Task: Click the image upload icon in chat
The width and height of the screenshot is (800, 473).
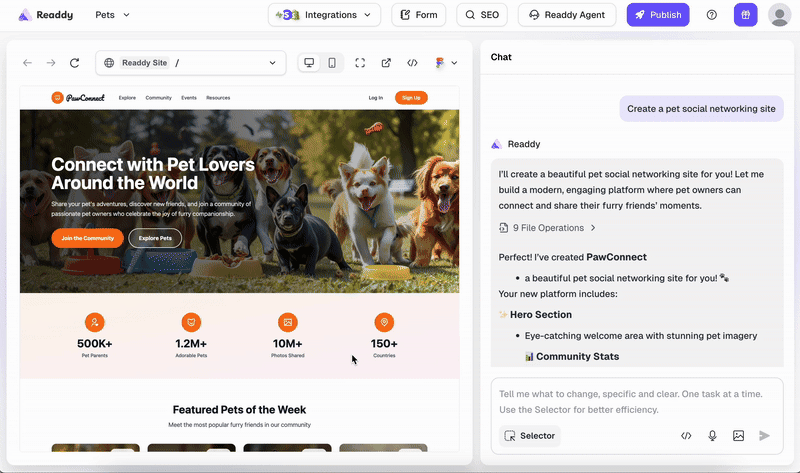Action: tap(739, 436)
